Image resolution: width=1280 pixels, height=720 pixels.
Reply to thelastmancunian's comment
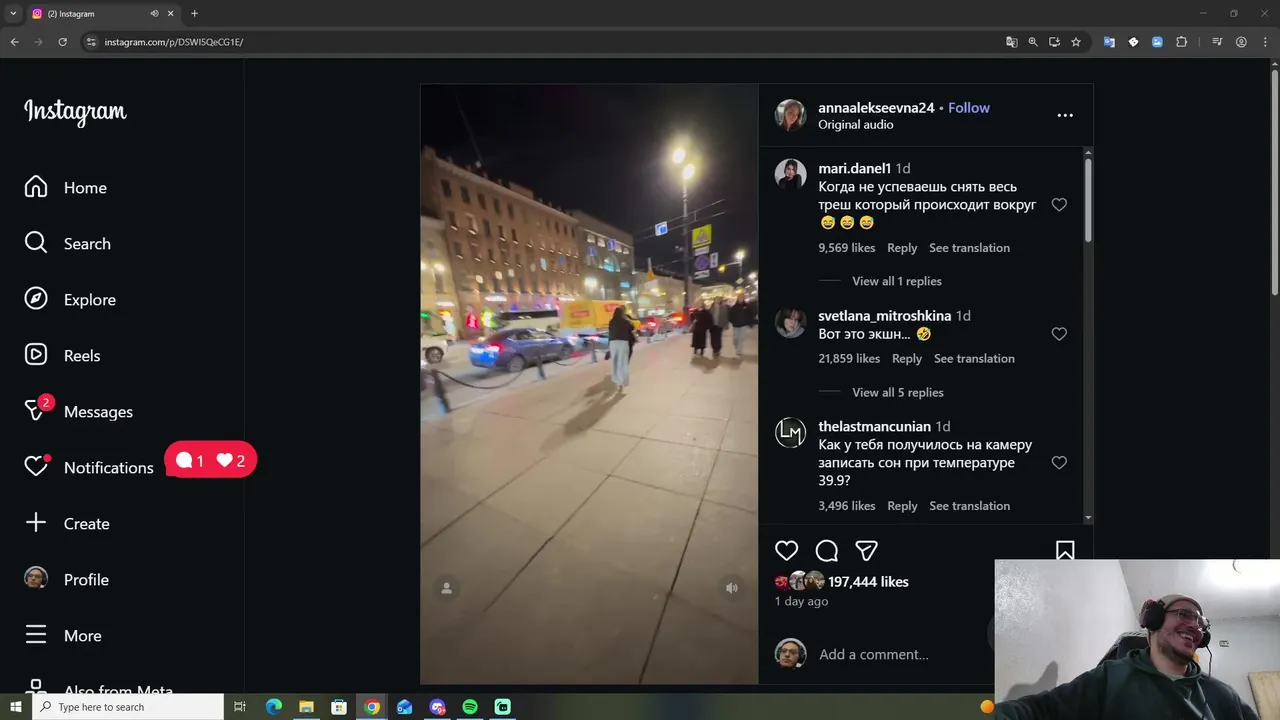click(902, 506)
